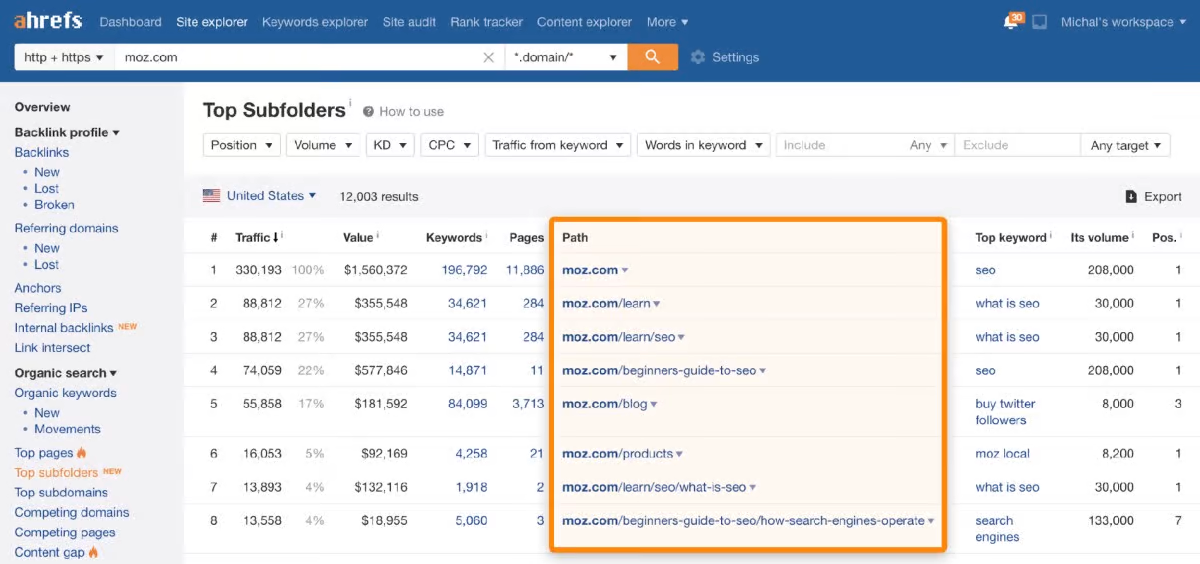Open Top pages in sidebar
Screen dimensions: 1200x564
[x=44, y=453]
